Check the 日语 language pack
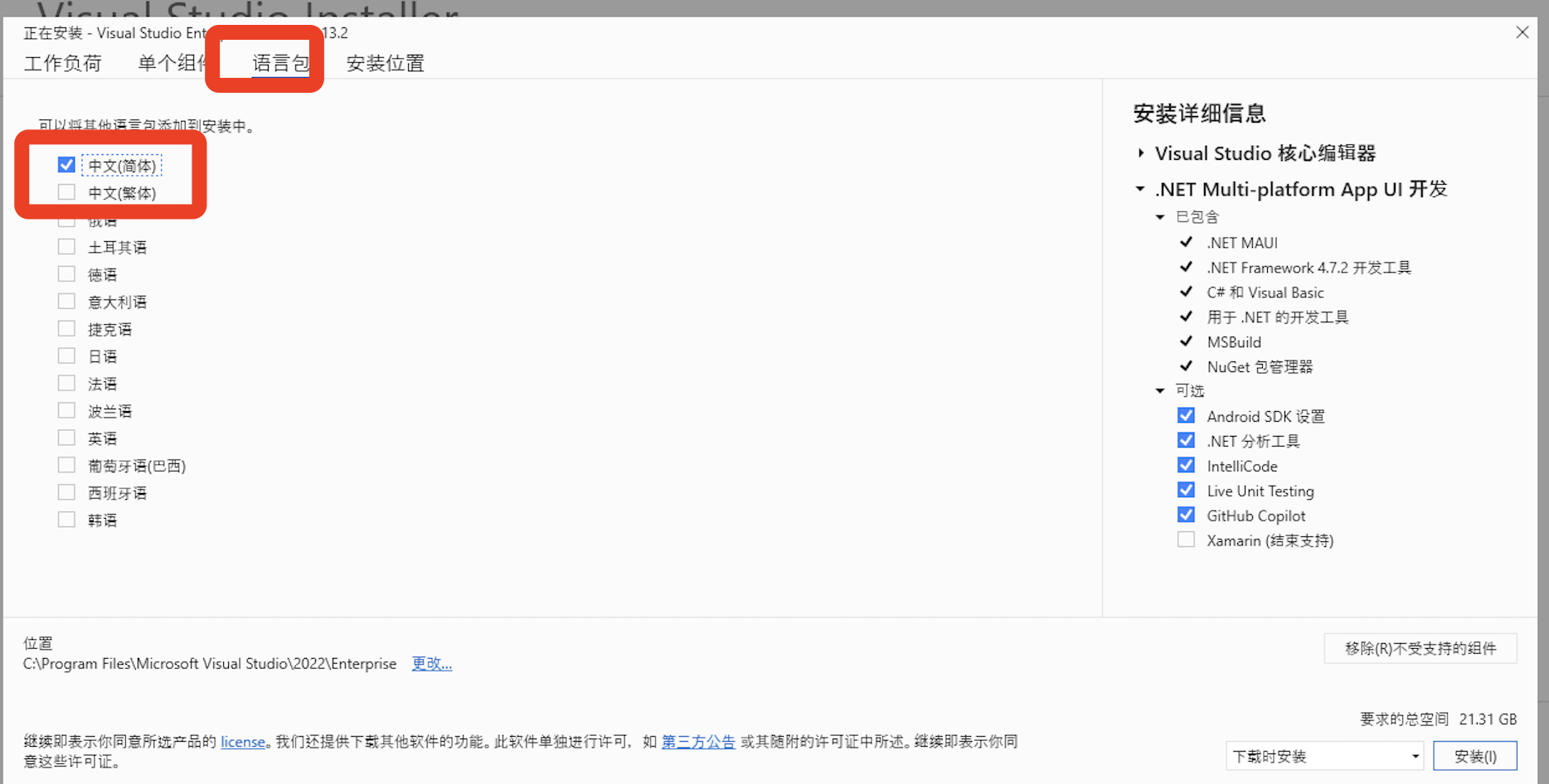This screenshot has height=784, width=1549. pos(66,355)
